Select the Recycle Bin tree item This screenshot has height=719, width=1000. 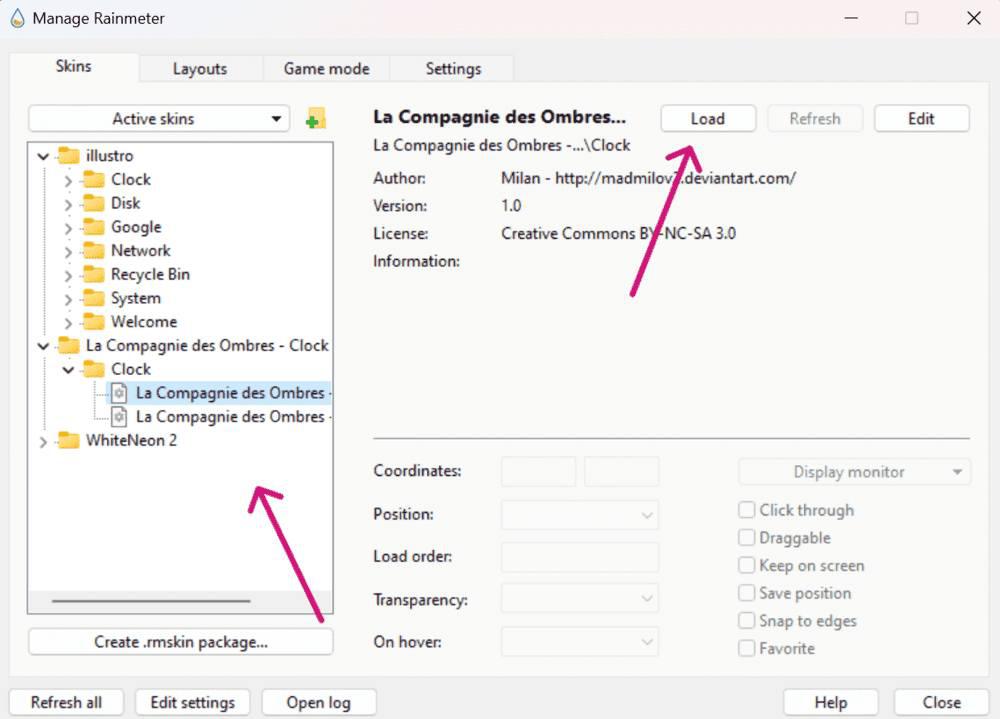coord(151,274)
